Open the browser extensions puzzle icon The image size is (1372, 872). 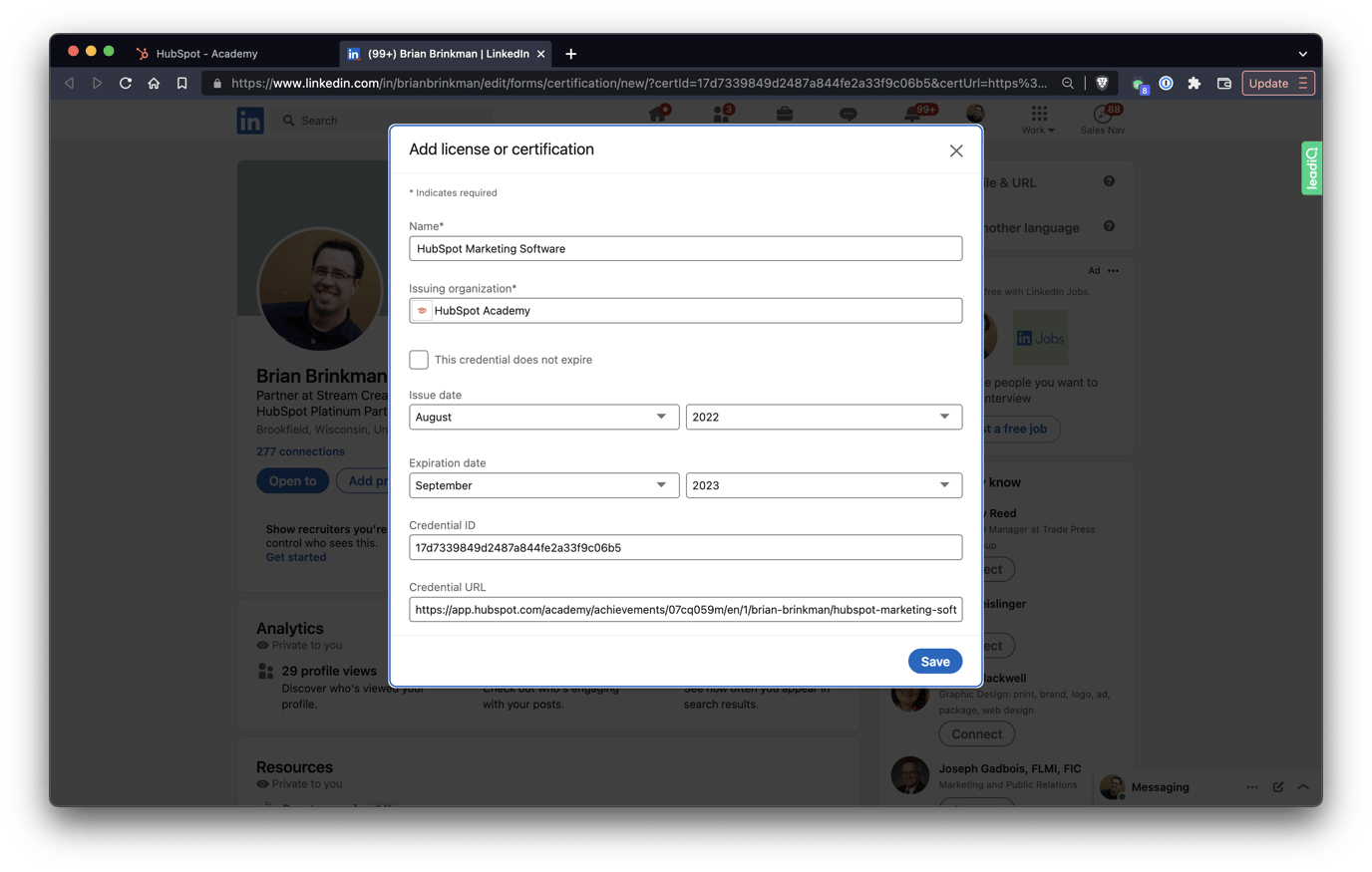[x=1195, y=84]
